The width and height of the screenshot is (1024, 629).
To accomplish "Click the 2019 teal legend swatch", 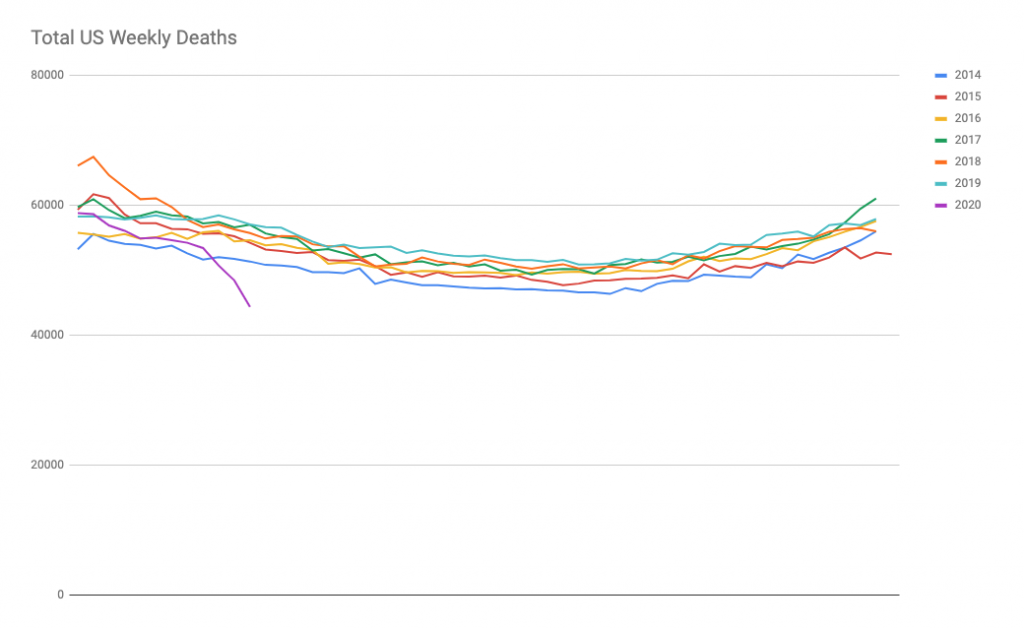I will tap(940, 184).
